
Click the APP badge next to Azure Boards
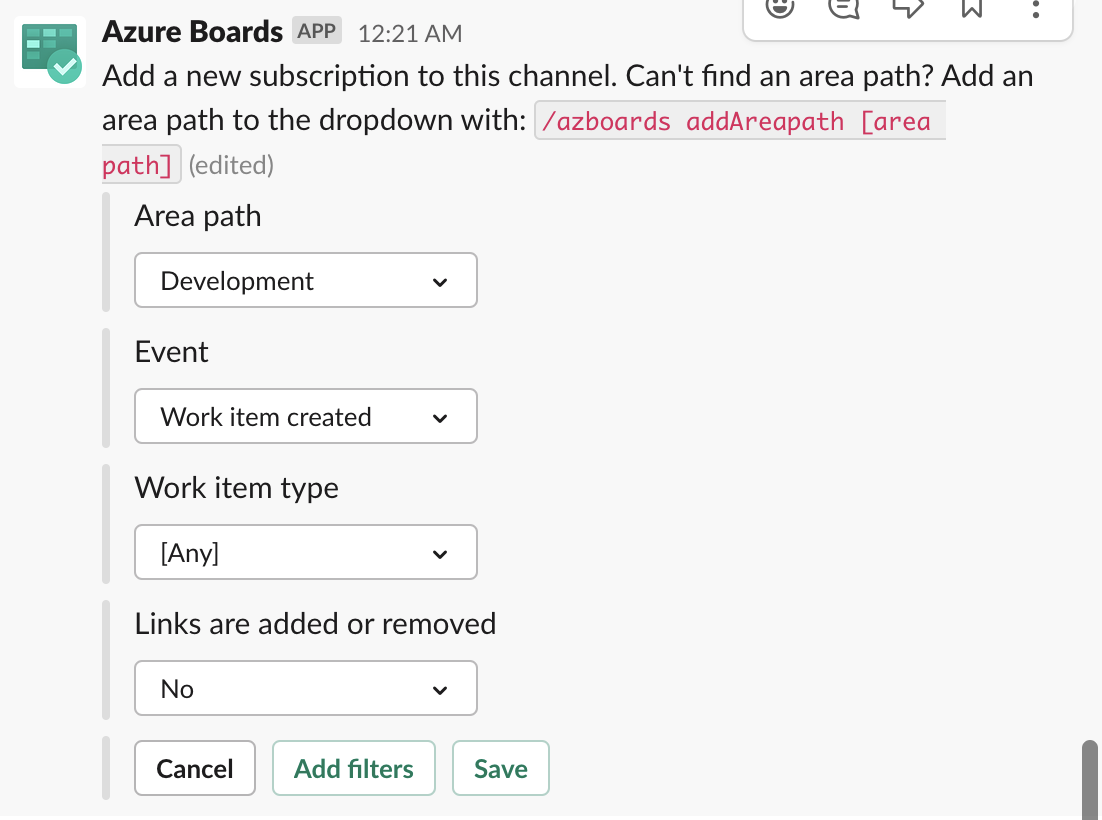pyautogui.click(x=317, y=30)
